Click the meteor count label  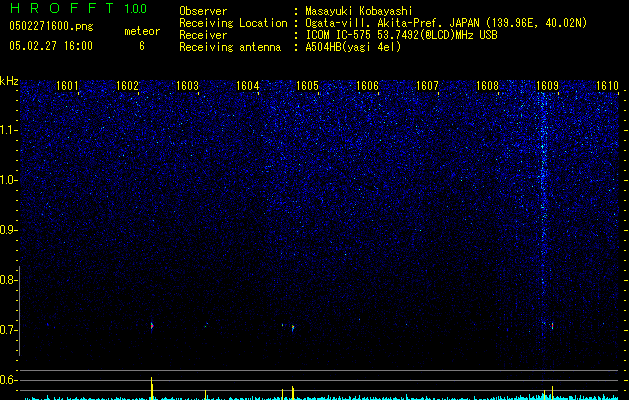click(142, 31)
